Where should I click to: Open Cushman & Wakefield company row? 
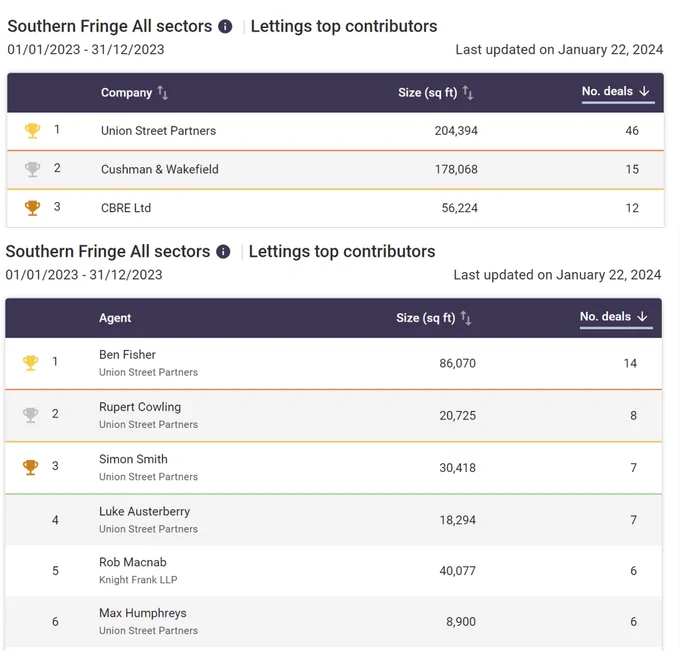pyautogui.click(x=335, y=170)
